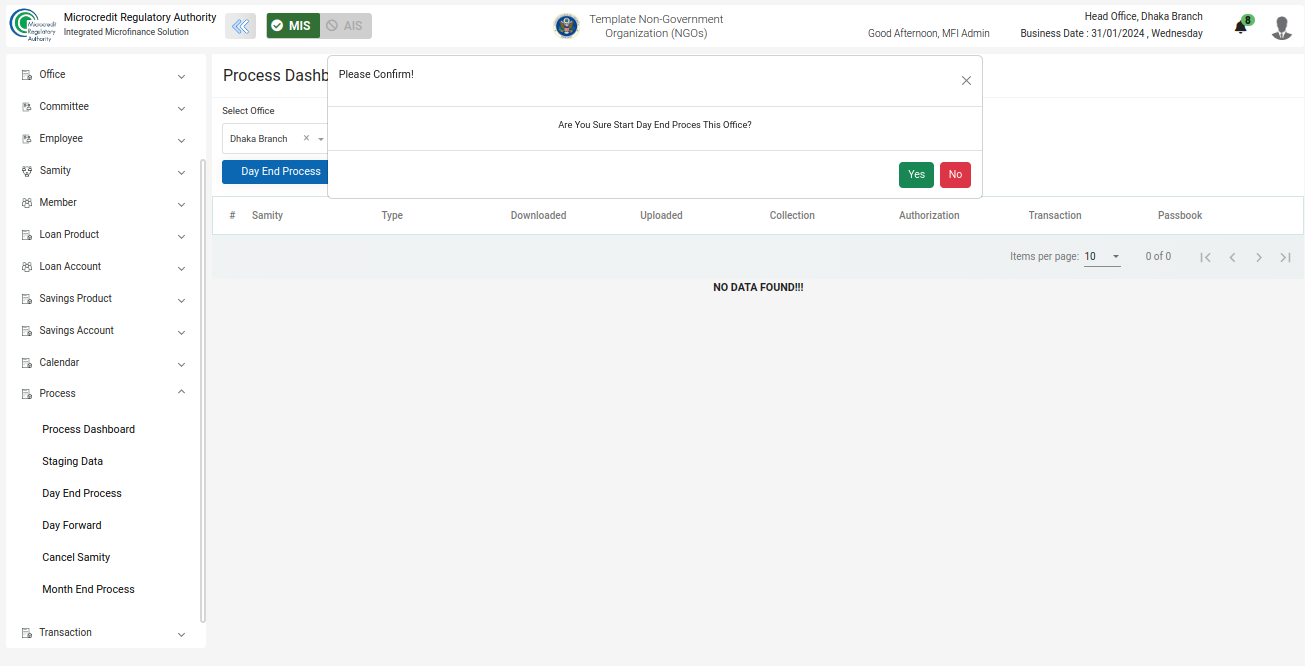Click the Member menu icon

point(27,203)
